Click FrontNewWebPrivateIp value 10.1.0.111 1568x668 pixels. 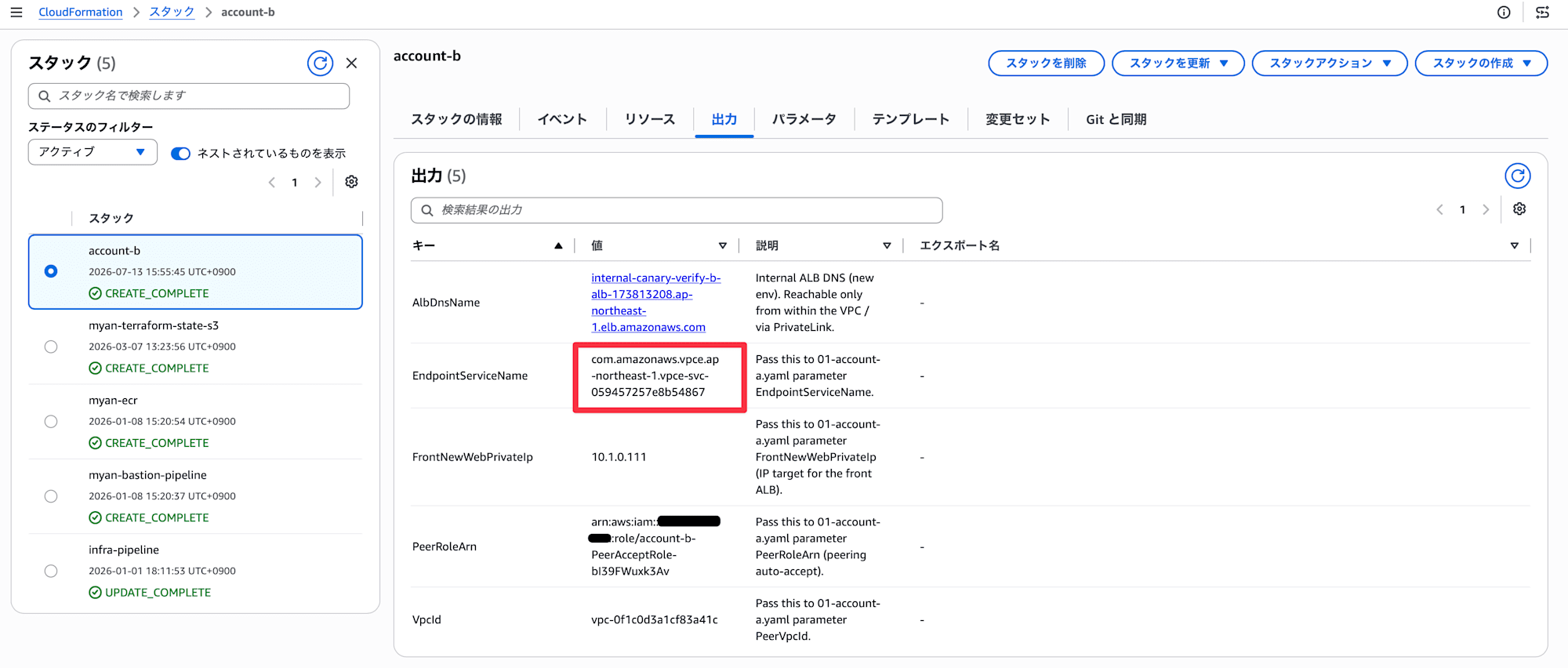click(619, 457)
